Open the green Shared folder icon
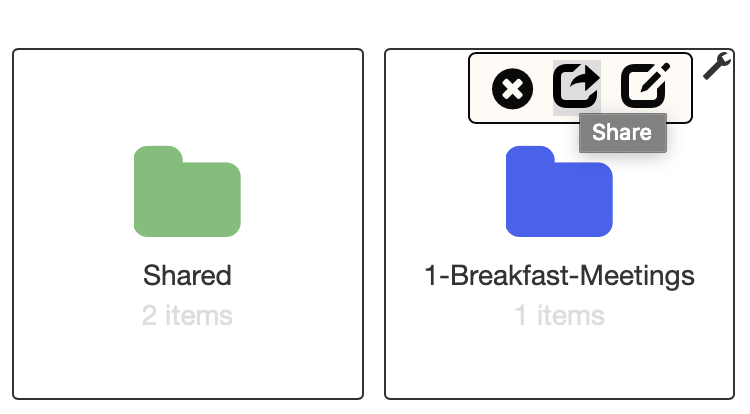The image size is (750, 414). [x=187, y=191]
